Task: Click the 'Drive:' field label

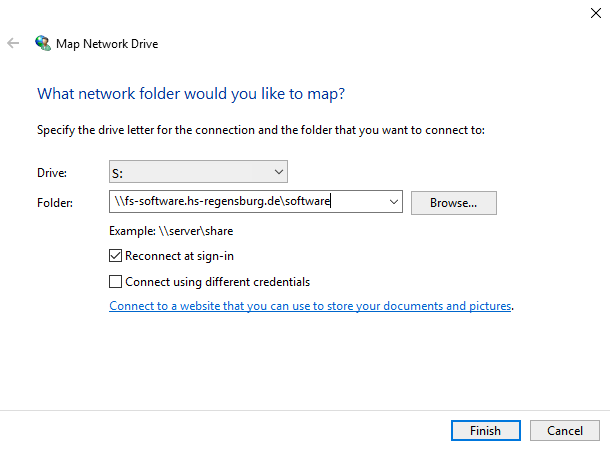Action: pyautogui.click(x=52, y=173)
